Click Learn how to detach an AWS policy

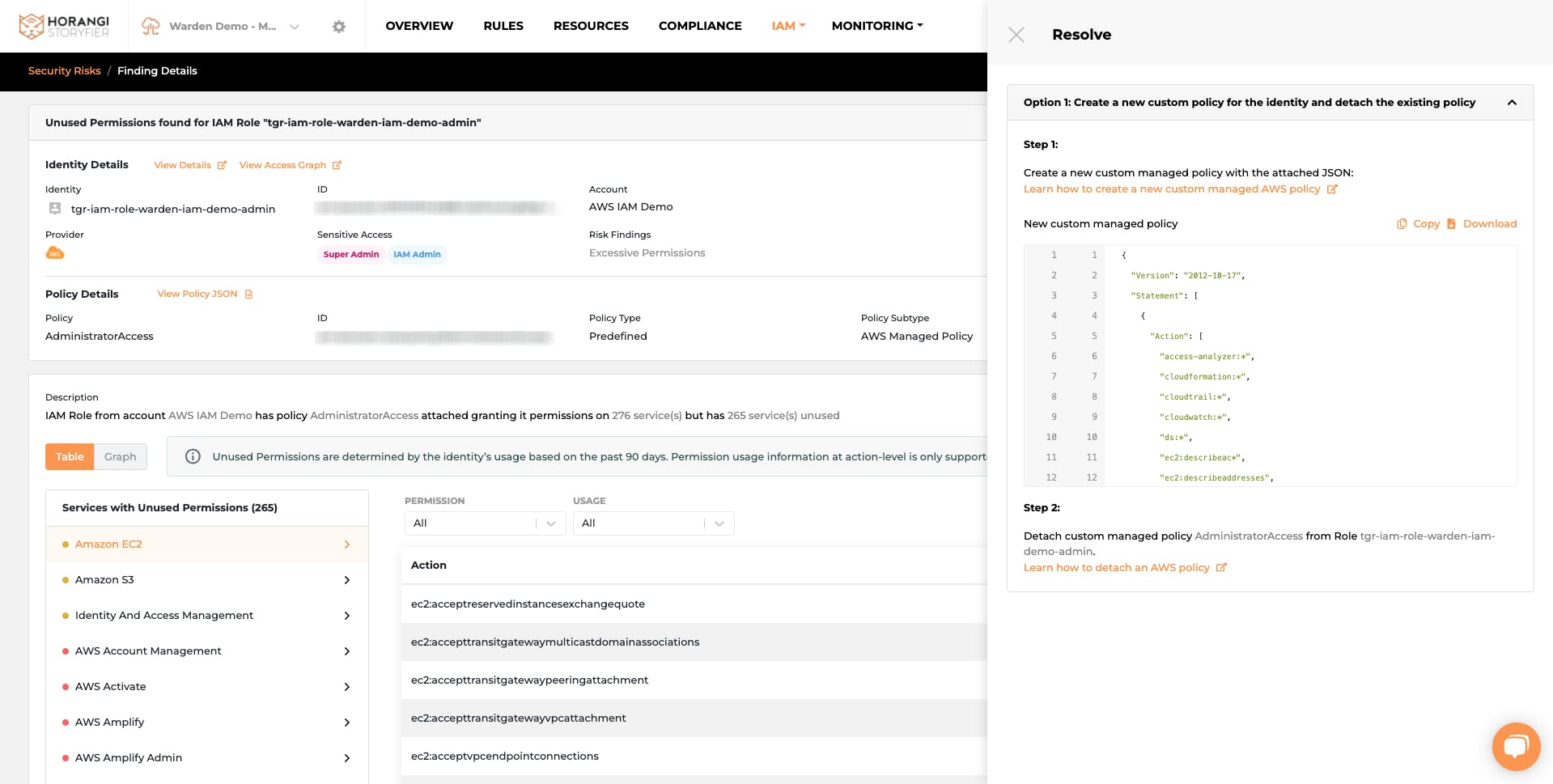click(1116, 568)
